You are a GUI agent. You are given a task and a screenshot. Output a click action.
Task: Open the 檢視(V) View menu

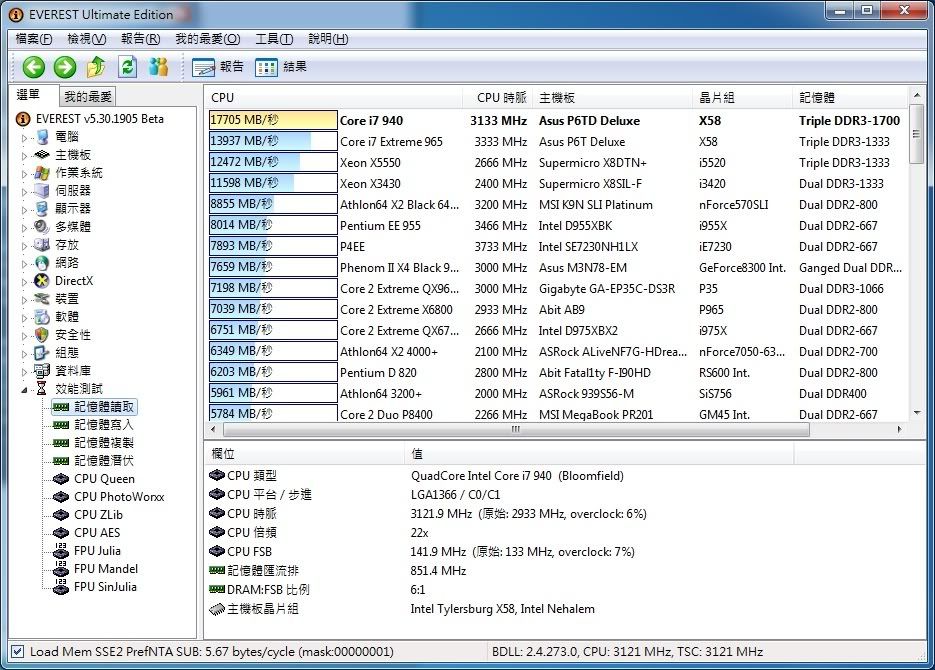point(86,39)
